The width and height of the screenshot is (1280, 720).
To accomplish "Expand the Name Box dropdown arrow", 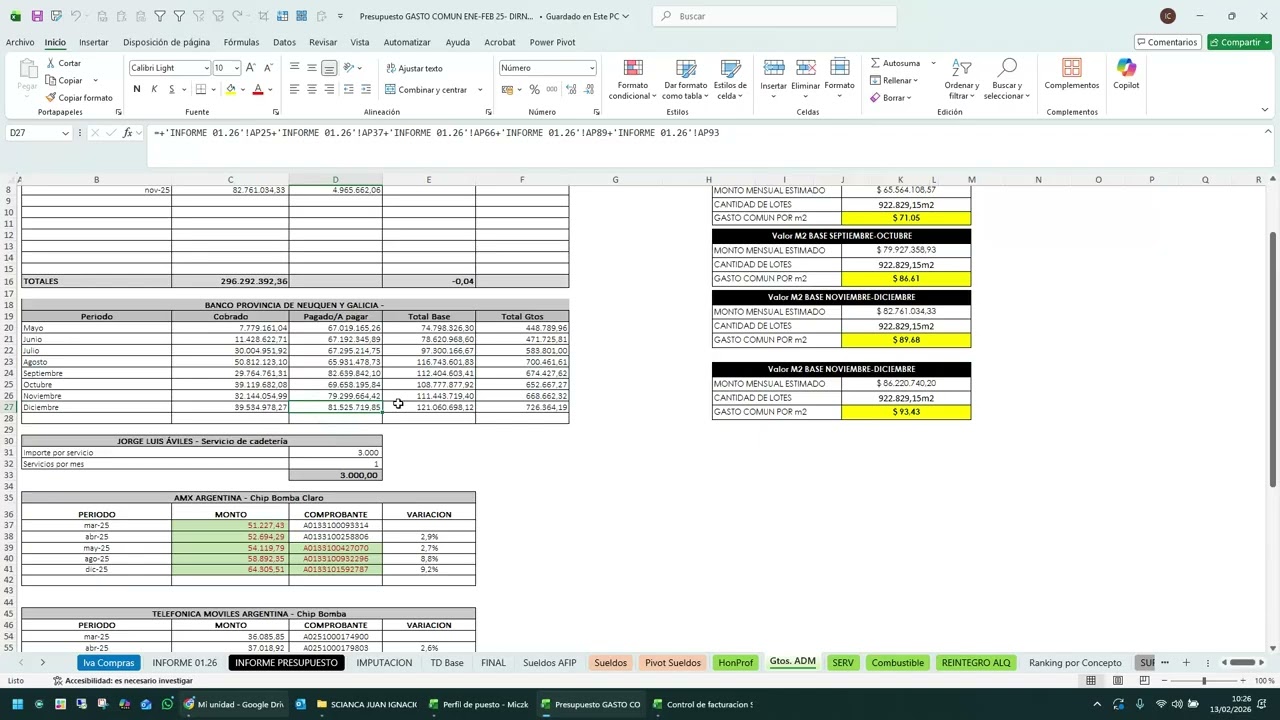I will click(65, 133).
